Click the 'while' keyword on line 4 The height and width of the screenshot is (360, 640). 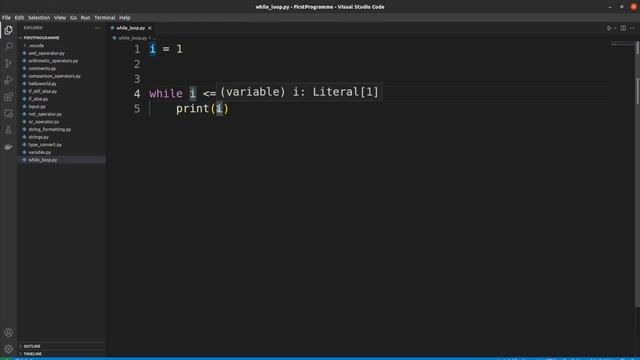tap(166, 93)
